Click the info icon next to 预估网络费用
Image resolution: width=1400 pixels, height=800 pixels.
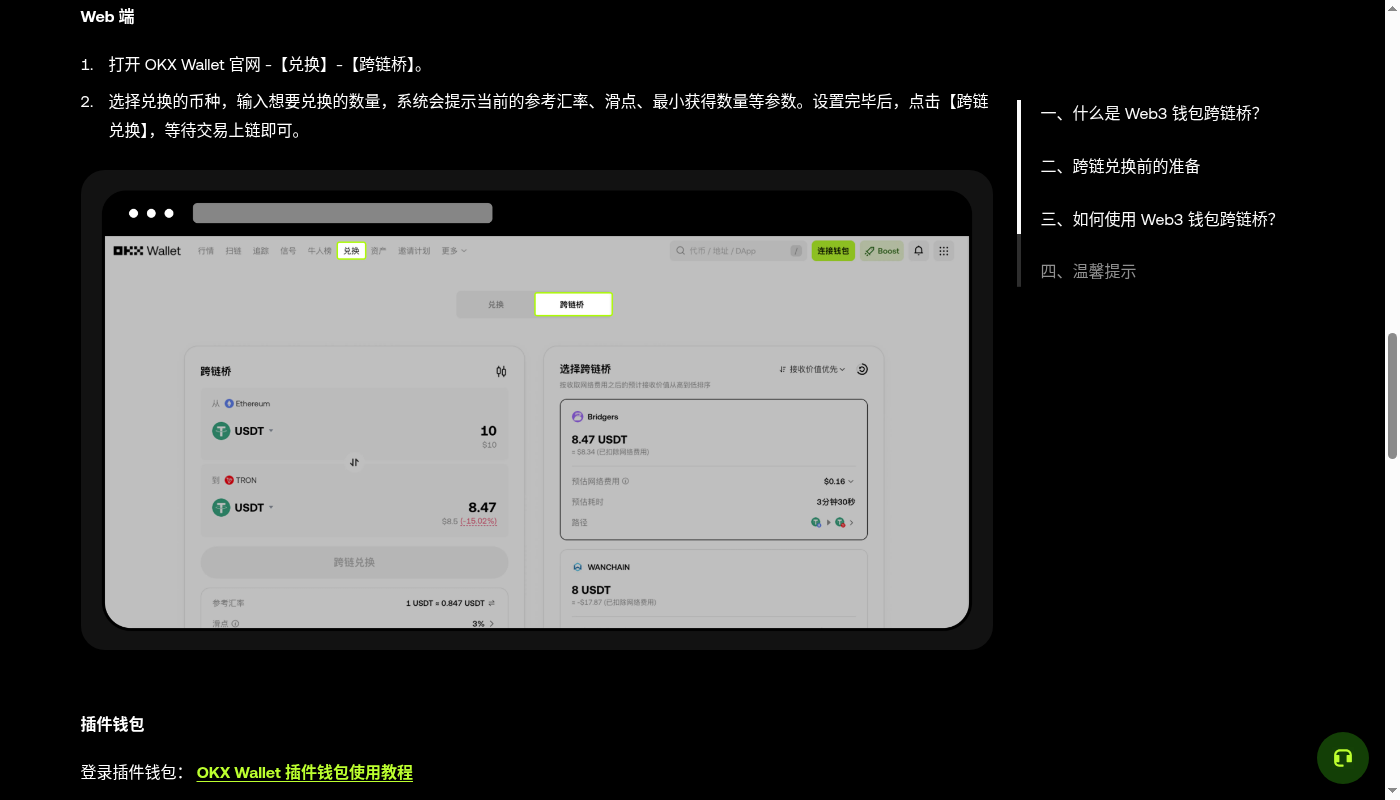(x=626, y=481)
